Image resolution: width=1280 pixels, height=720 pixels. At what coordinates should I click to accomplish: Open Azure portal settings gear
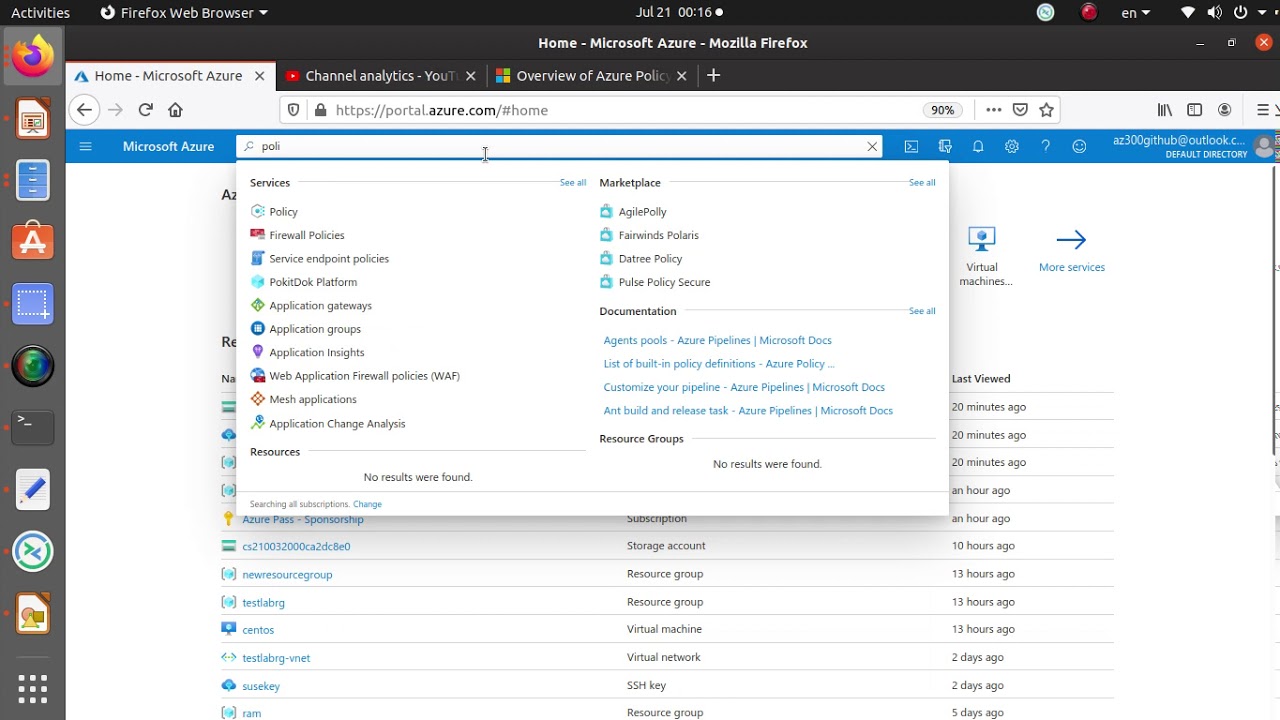[x=1012, y=146]
